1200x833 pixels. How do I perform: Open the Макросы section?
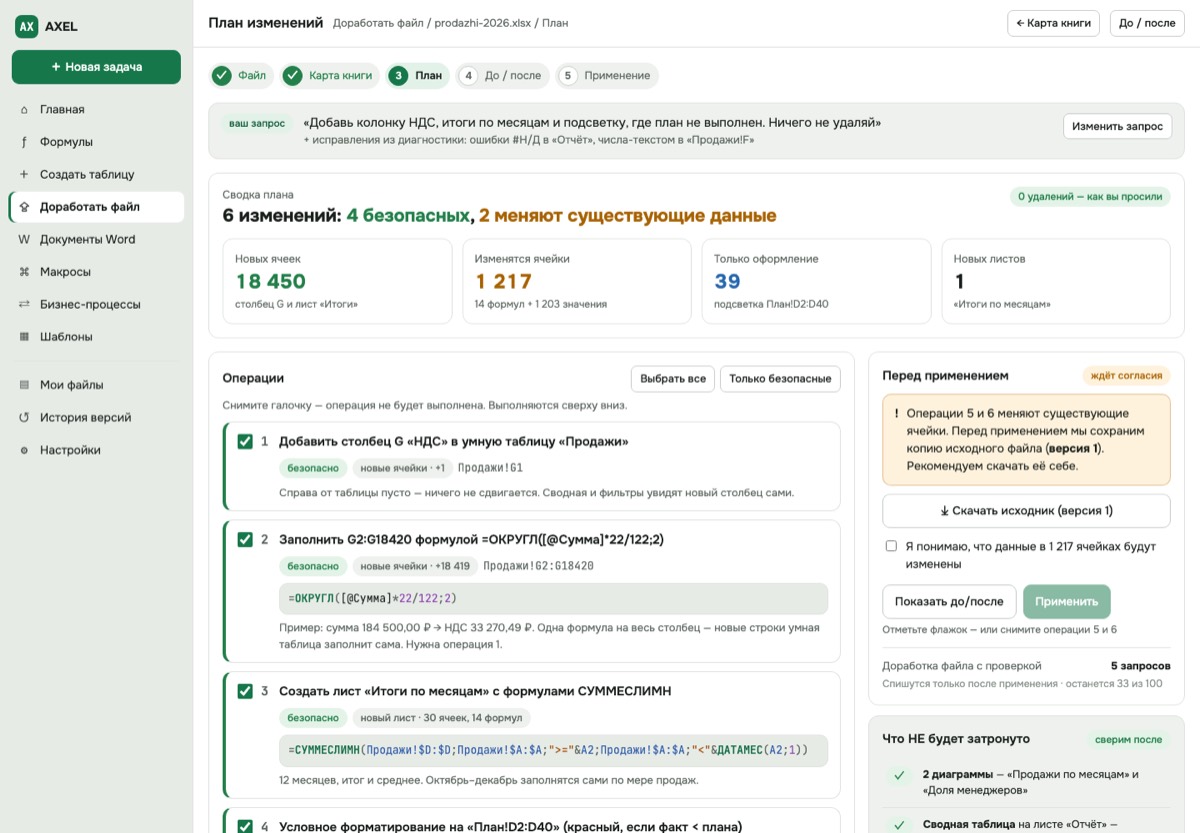pyautogui.click(x=96, y=272)
